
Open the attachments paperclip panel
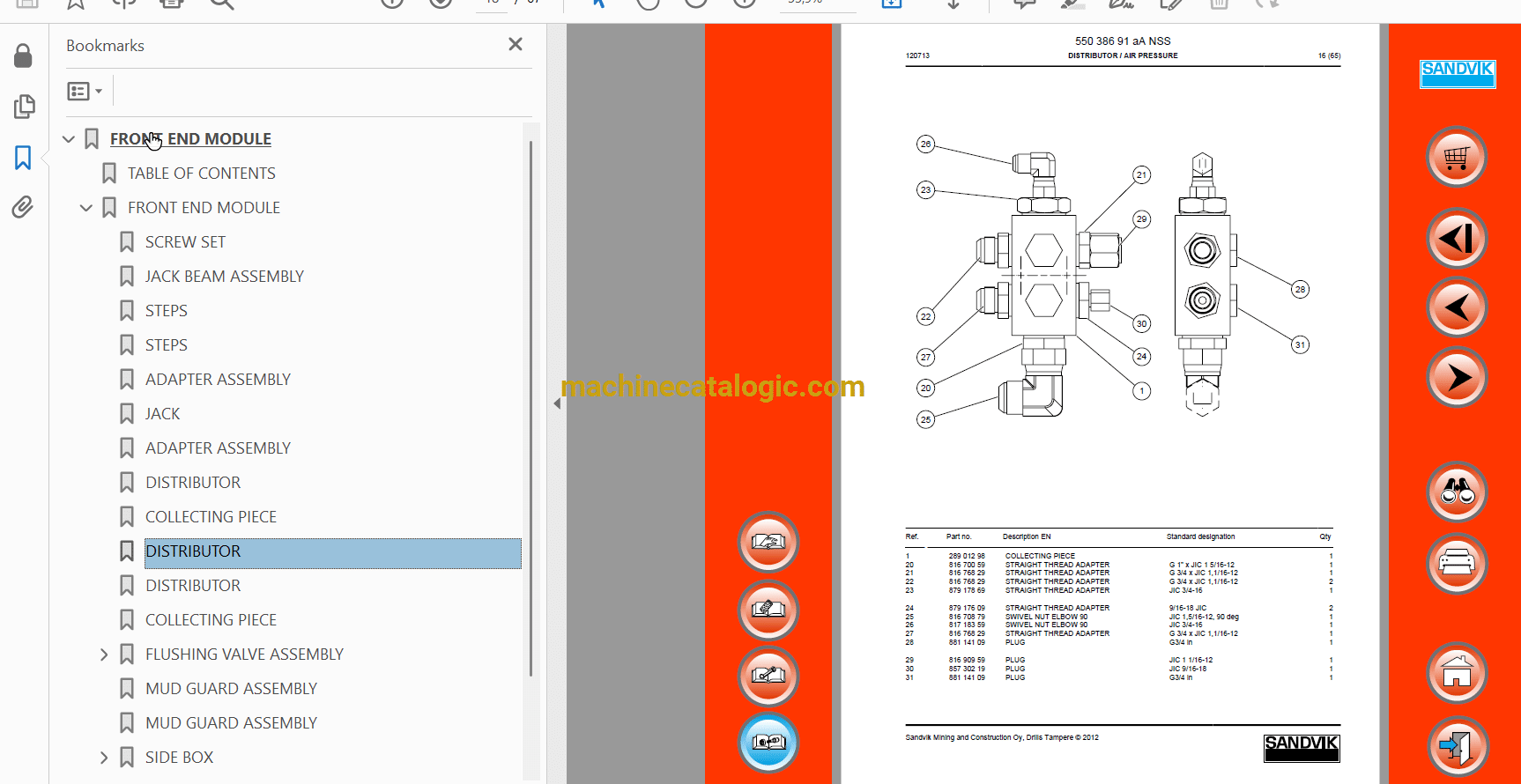(23, 207)
